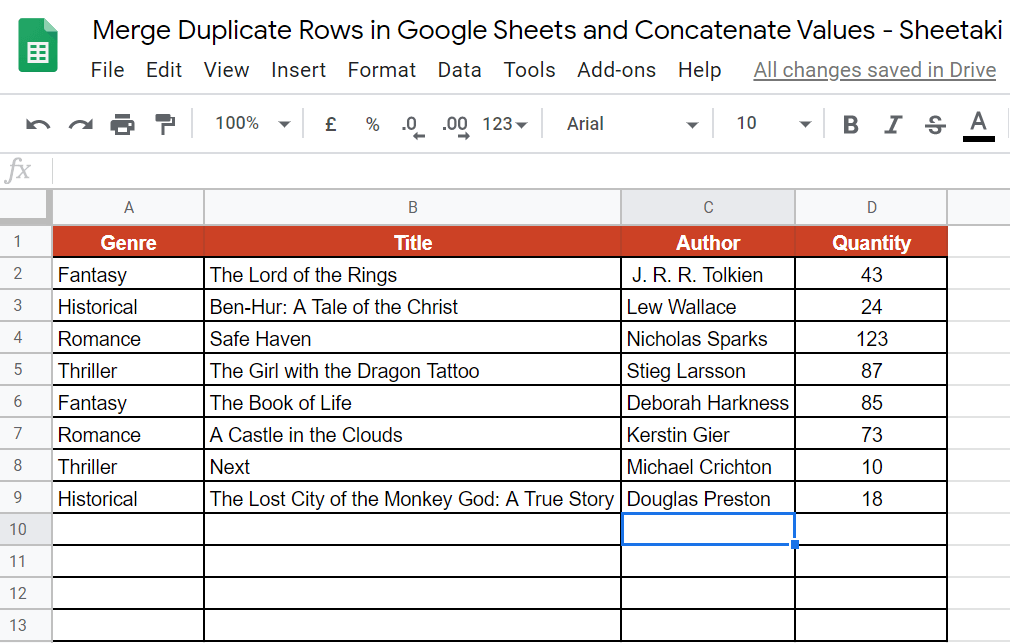
Task: Click the document title to rename
Action: click(547, 30)
